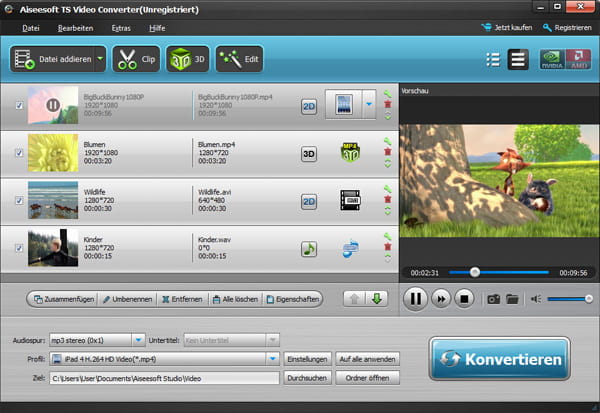Viewport: 600px width, 413px height.
Task: Click MP4 3D profile icon for Blumen
Action: 350,152
